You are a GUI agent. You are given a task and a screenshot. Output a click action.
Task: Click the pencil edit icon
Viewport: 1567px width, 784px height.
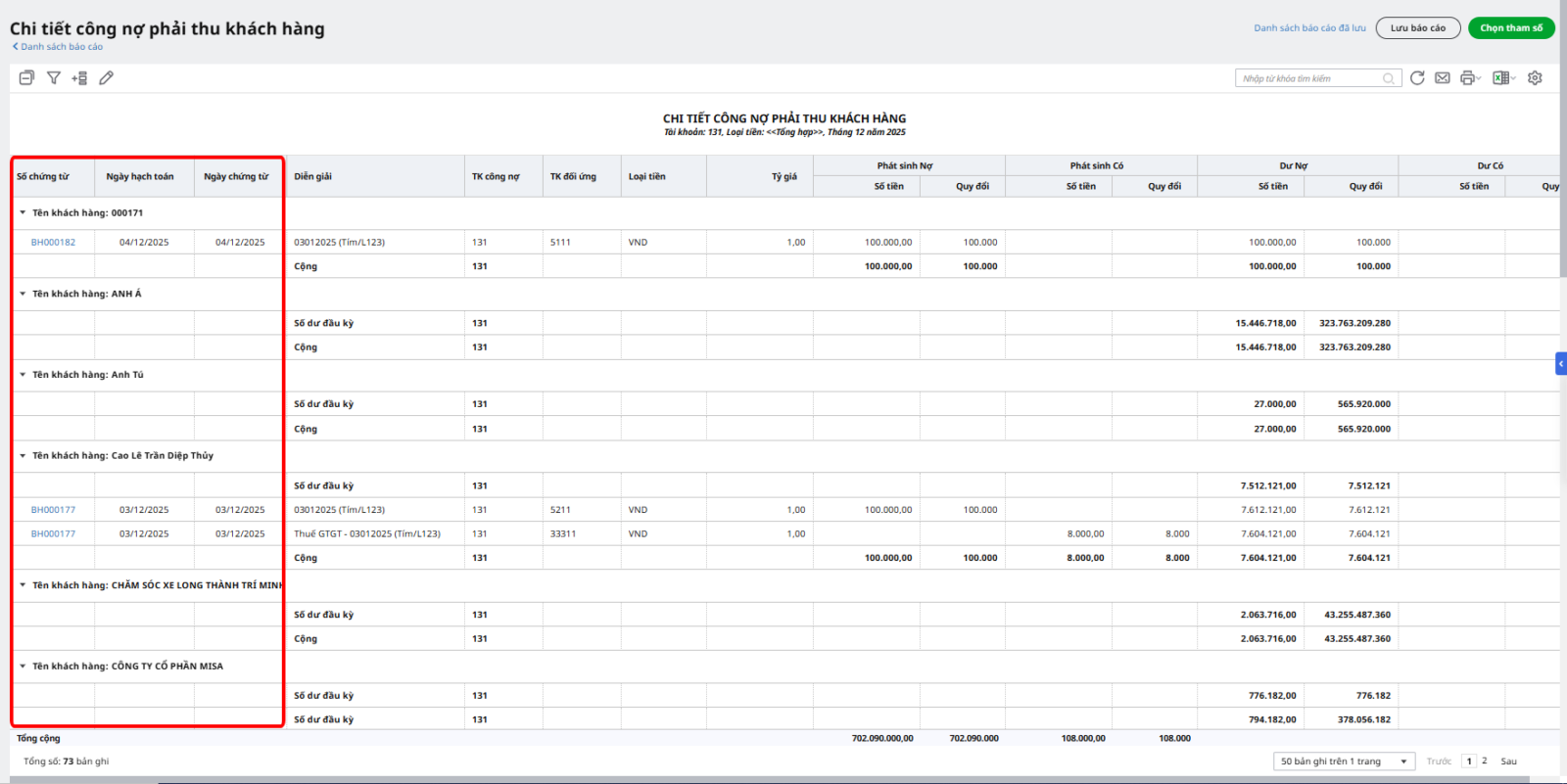point(106,77)
